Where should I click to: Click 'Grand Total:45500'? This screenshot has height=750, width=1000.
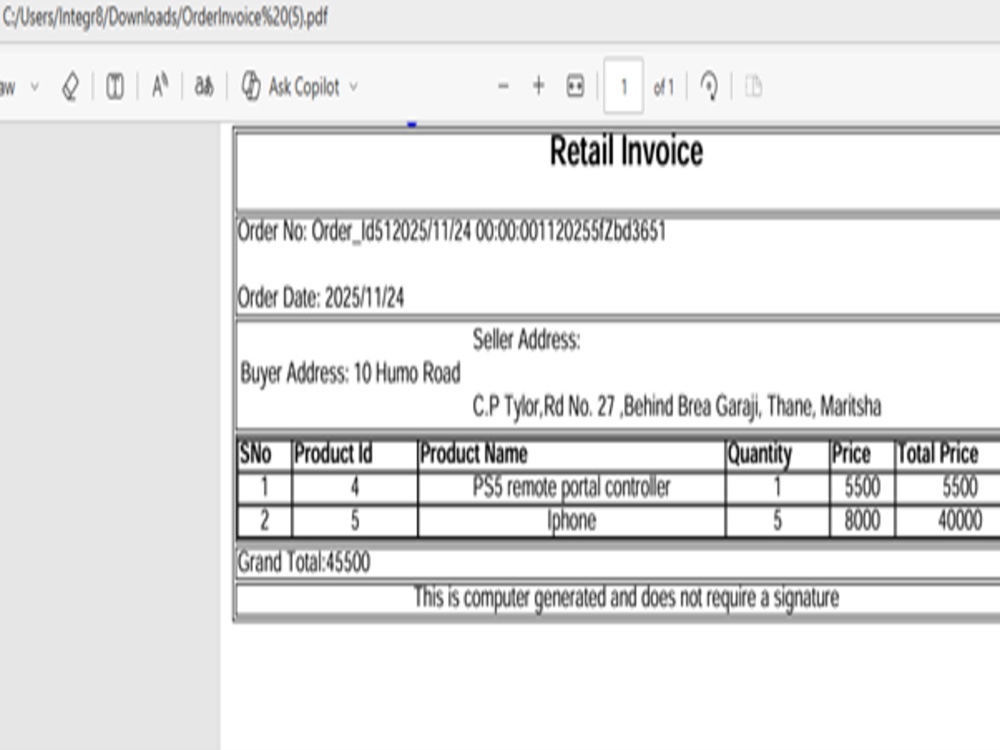click(x=304, y=562)
